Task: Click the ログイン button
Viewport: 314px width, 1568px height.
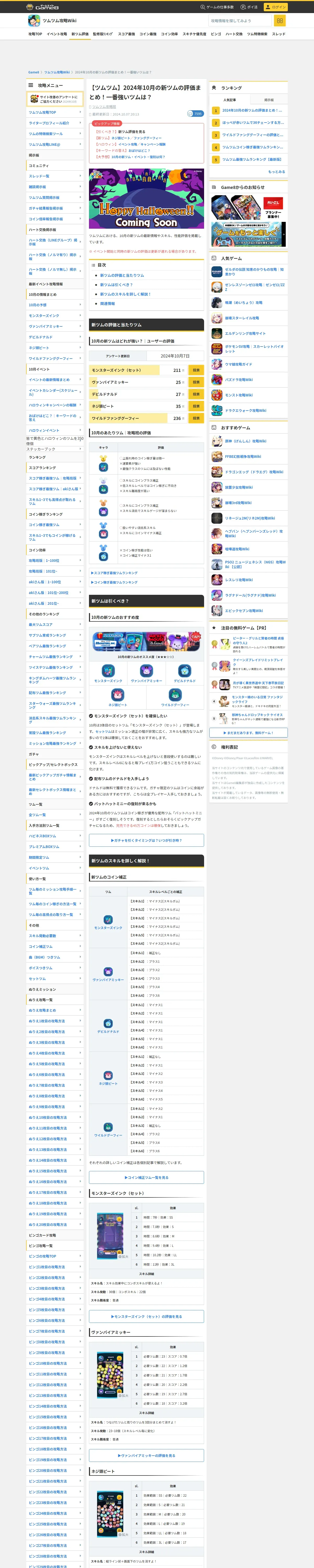Action: coord(276,7)
